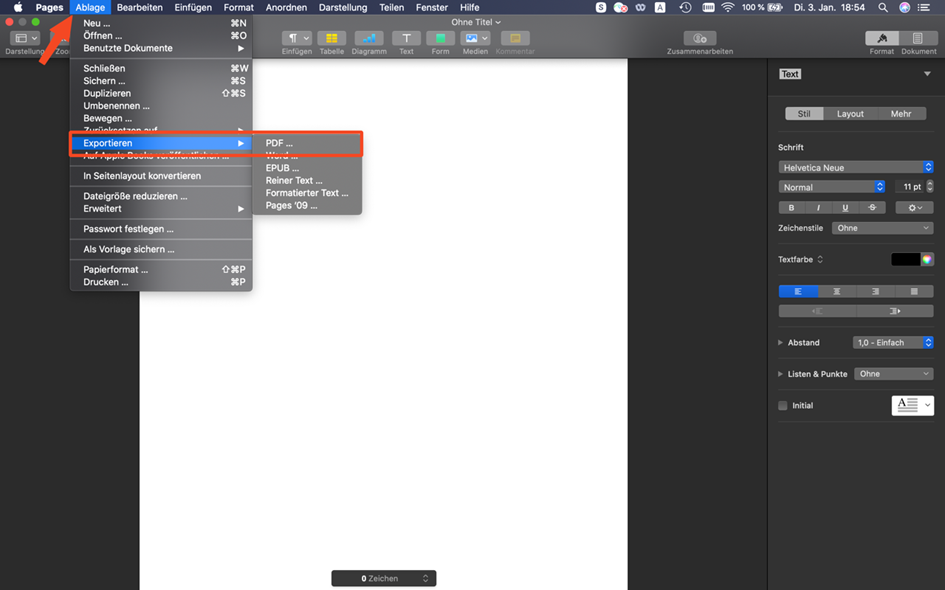Click the Darstellung view icon in toolbar
This screenshot has height=590, width=945.
tap(25, 38)
